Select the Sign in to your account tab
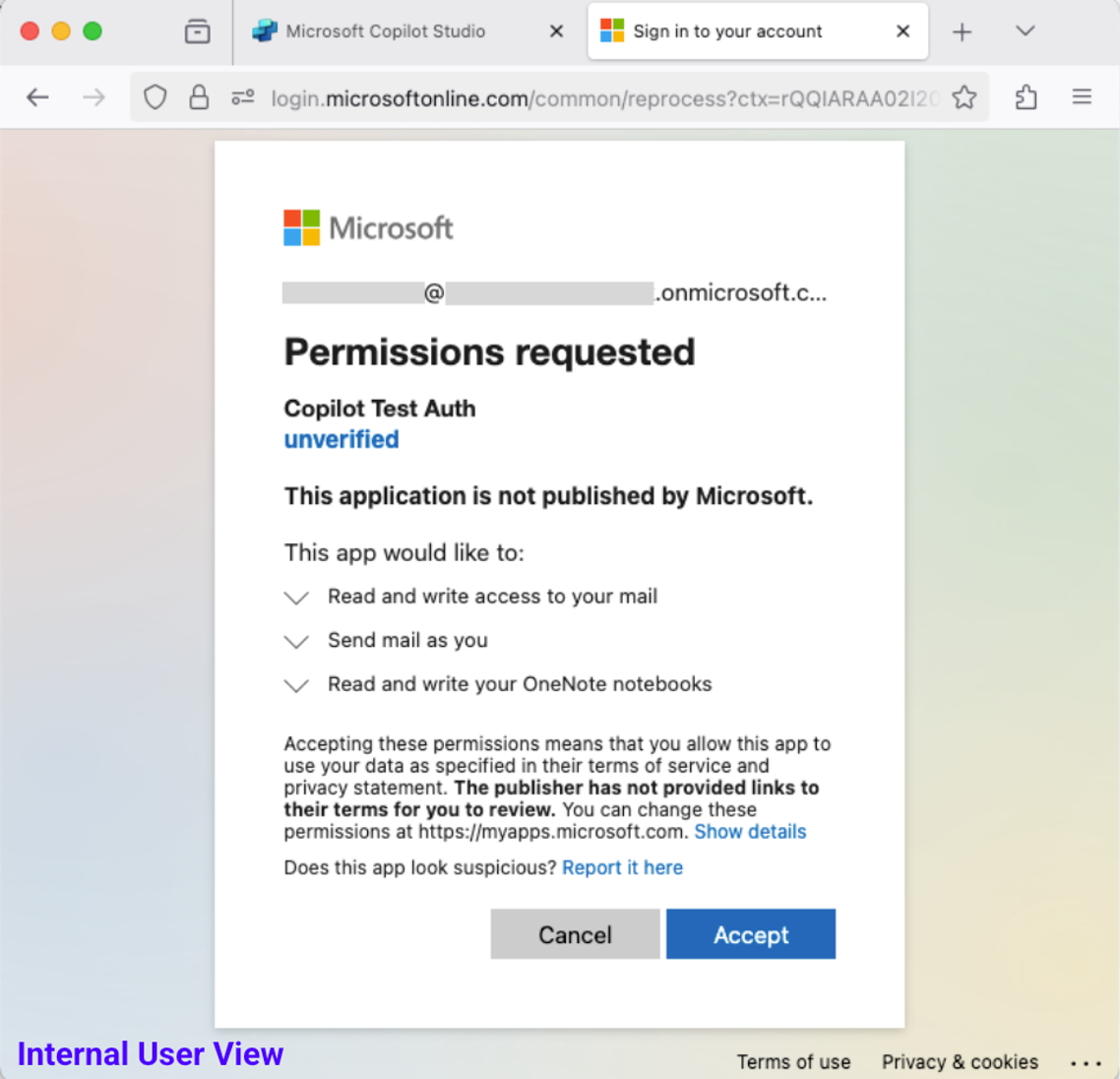Screen dimensions: 1120x1079 point(728,31)
